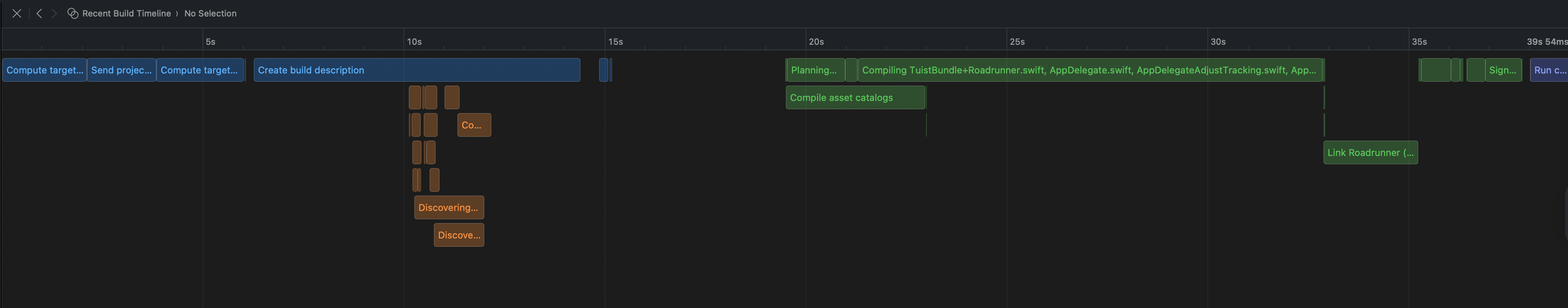The image size is (1568, 308).
Task: Go back with the left chevron
Action: pos(39,13)
